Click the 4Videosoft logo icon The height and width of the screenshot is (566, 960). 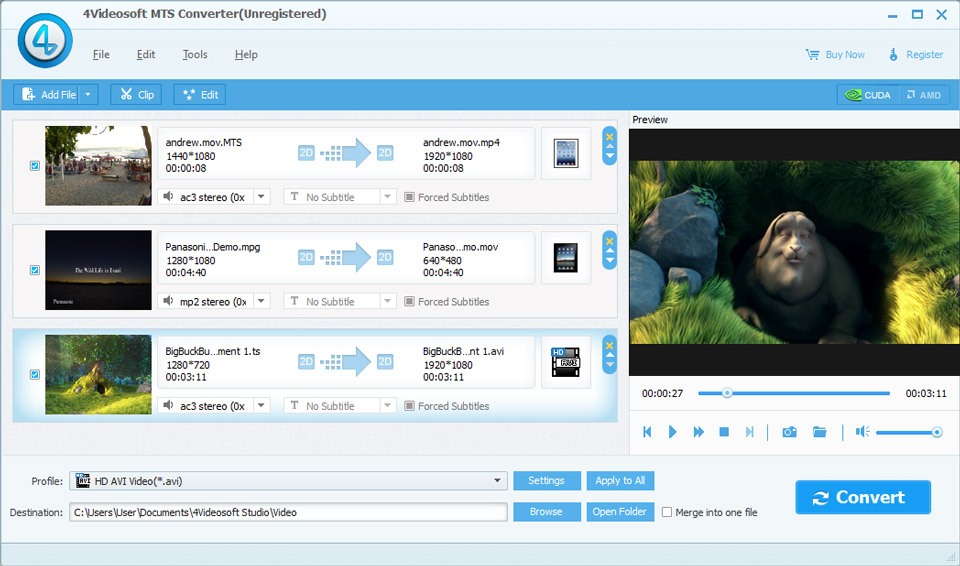click(45, 40)
